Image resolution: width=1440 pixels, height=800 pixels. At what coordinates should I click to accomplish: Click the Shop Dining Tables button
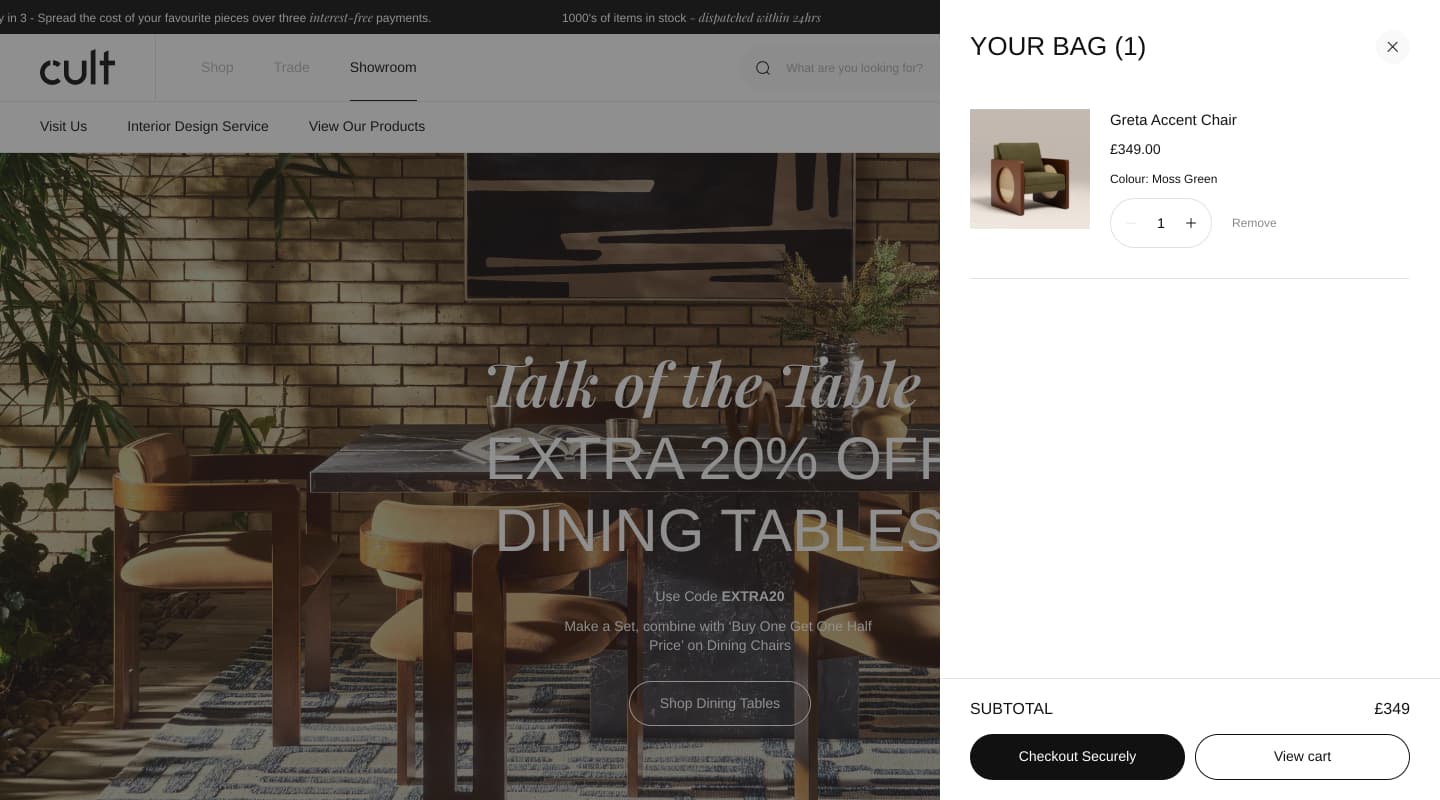tap(719, 704)
